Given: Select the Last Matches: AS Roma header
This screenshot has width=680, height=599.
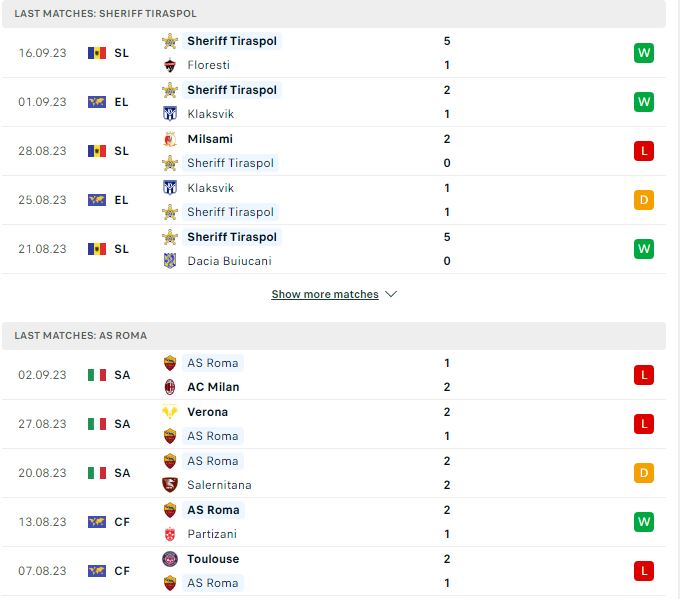Looking at the screenshot, I should click(333, 335).
